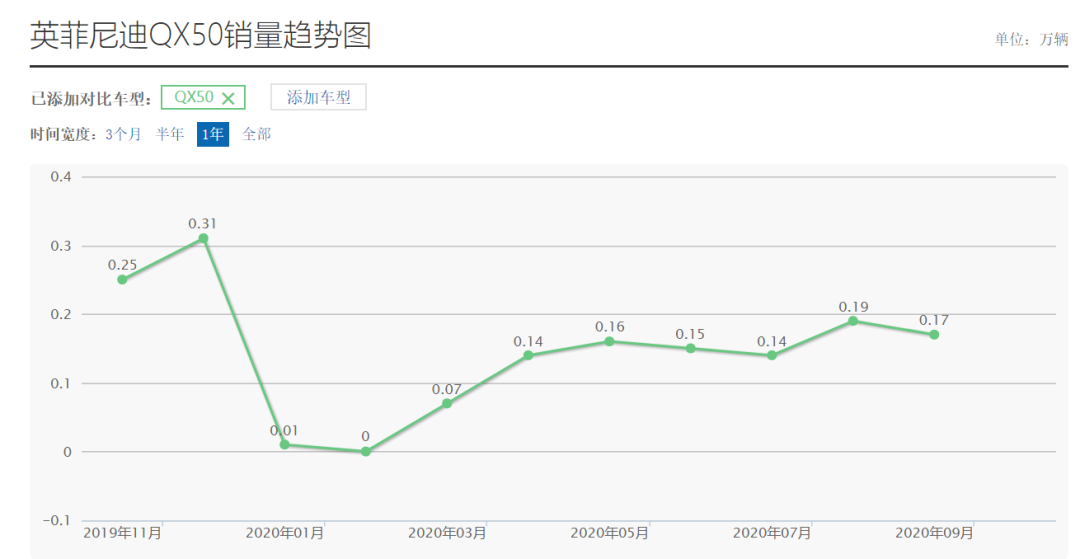
Task: Click the QX50 model tag label
Action: pos(193,97)
